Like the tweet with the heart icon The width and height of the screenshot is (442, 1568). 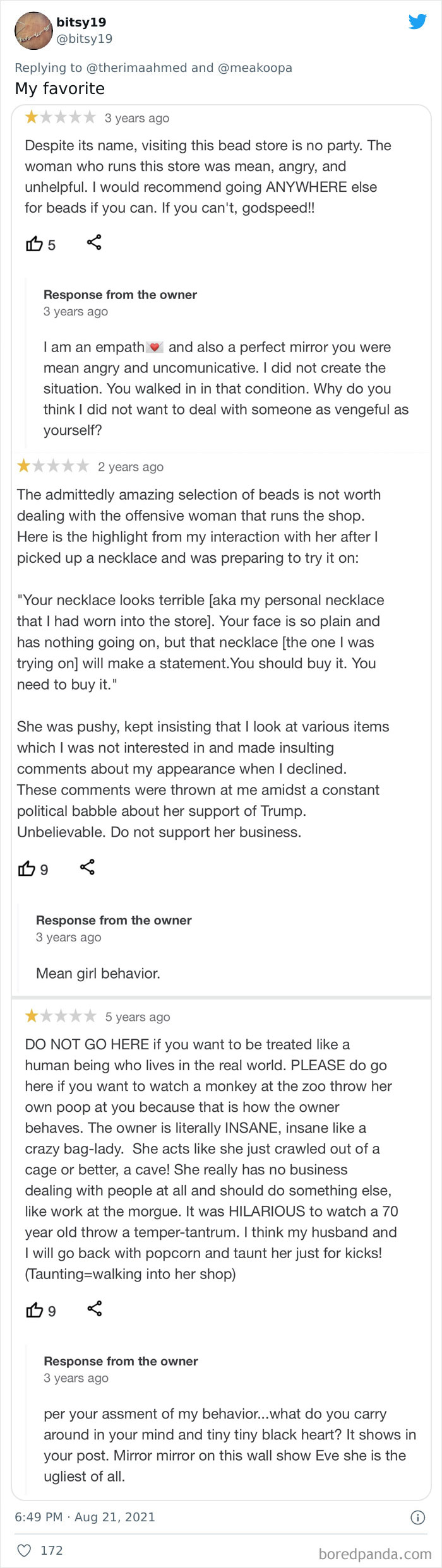[x=24, y=1550]
